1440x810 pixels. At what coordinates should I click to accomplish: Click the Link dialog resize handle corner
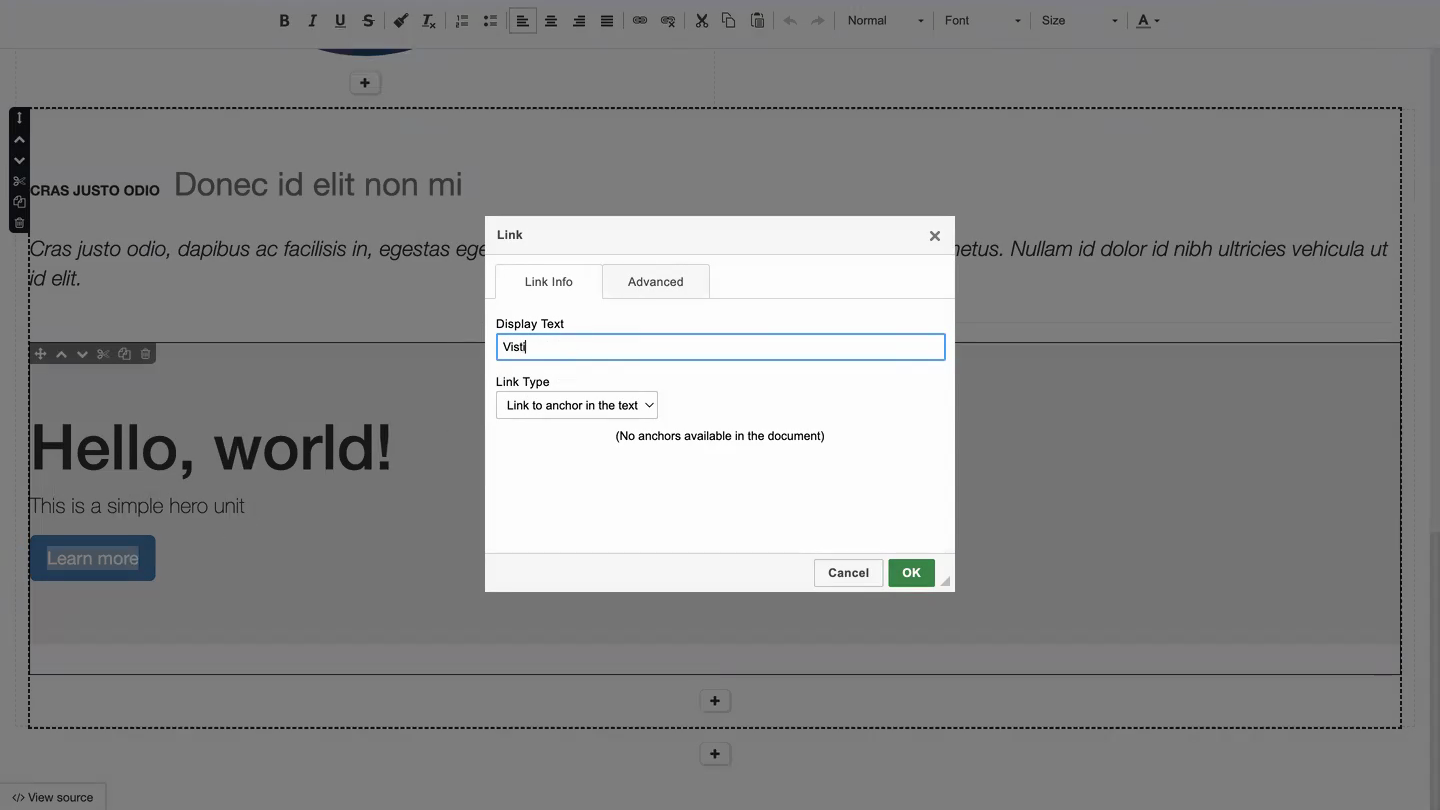coord(945,581)
